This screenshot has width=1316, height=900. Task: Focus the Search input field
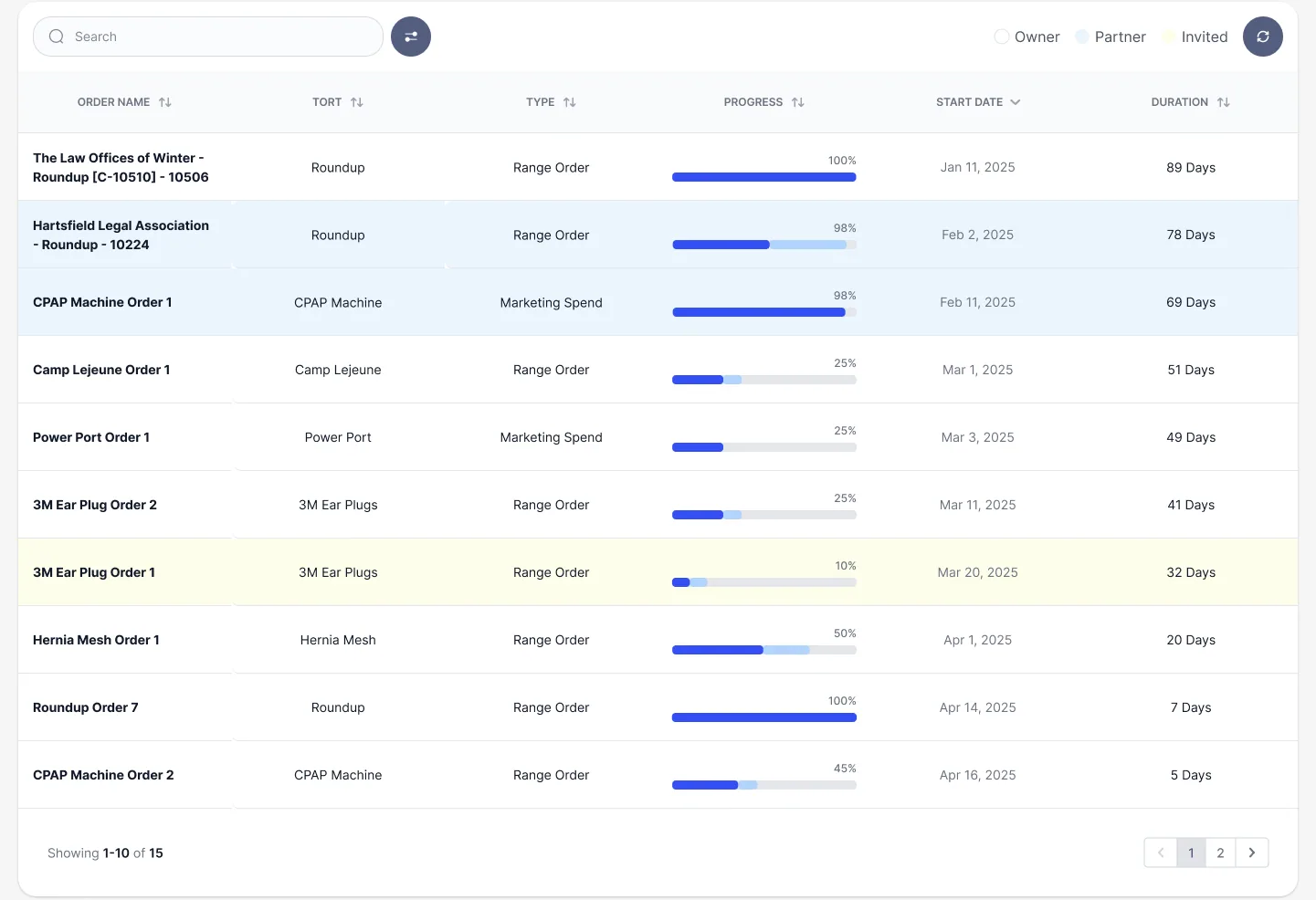(x=208, y=37)
